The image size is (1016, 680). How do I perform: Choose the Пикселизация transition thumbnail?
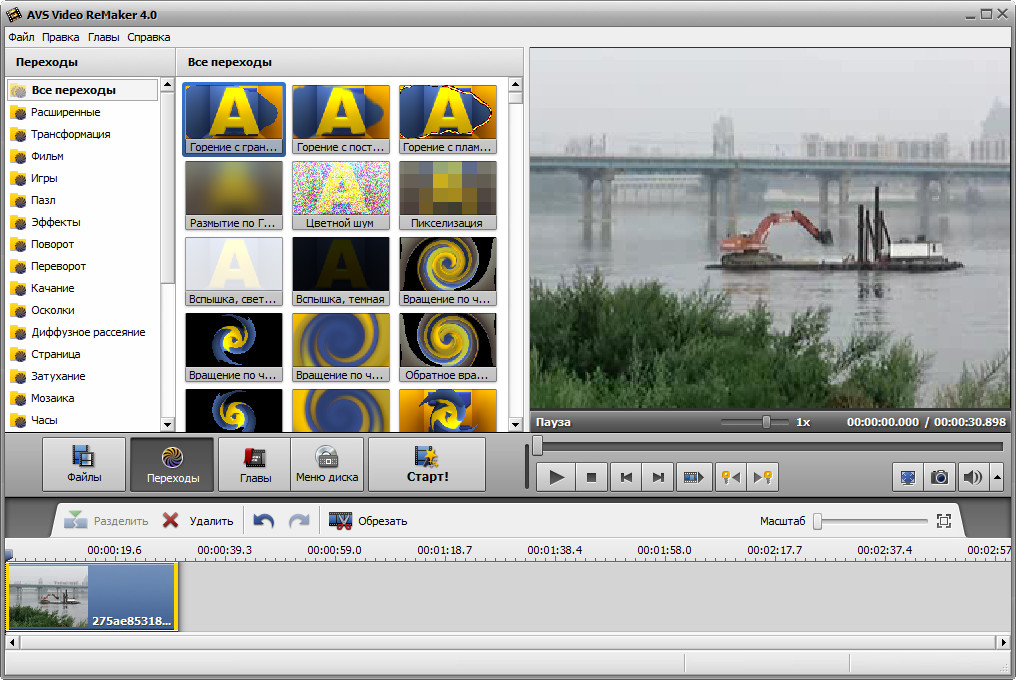447,195
